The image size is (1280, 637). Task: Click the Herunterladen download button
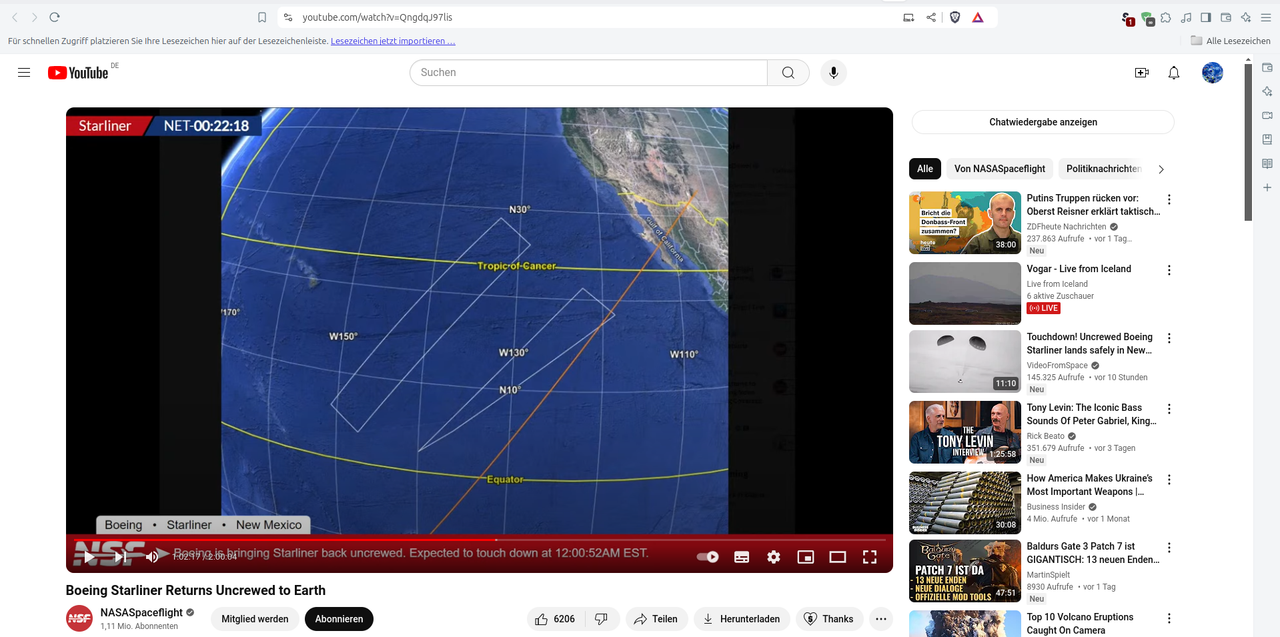[x=741, y=619]
